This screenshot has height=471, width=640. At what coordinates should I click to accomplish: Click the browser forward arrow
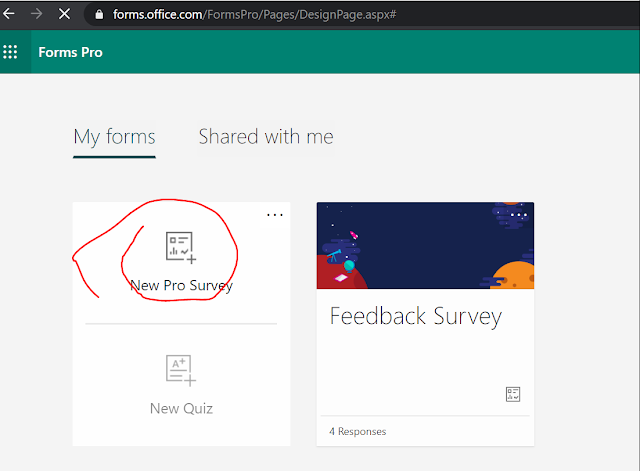click(x=37, y=14)
